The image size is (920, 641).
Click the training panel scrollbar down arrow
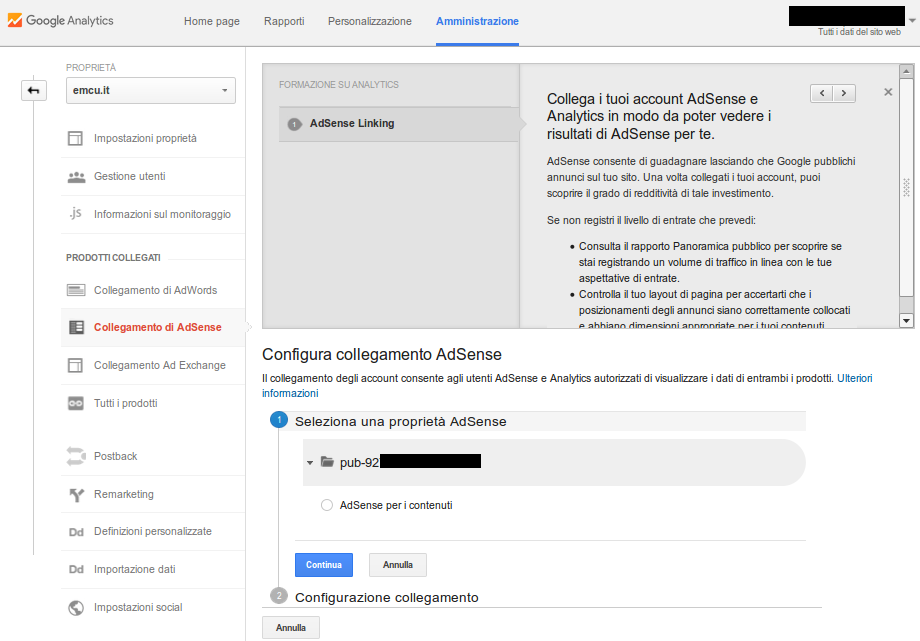tap(907, 320)
